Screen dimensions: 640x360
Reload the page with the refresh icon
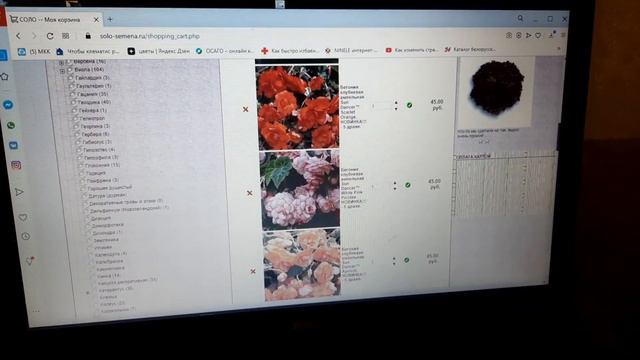[50, 36]
